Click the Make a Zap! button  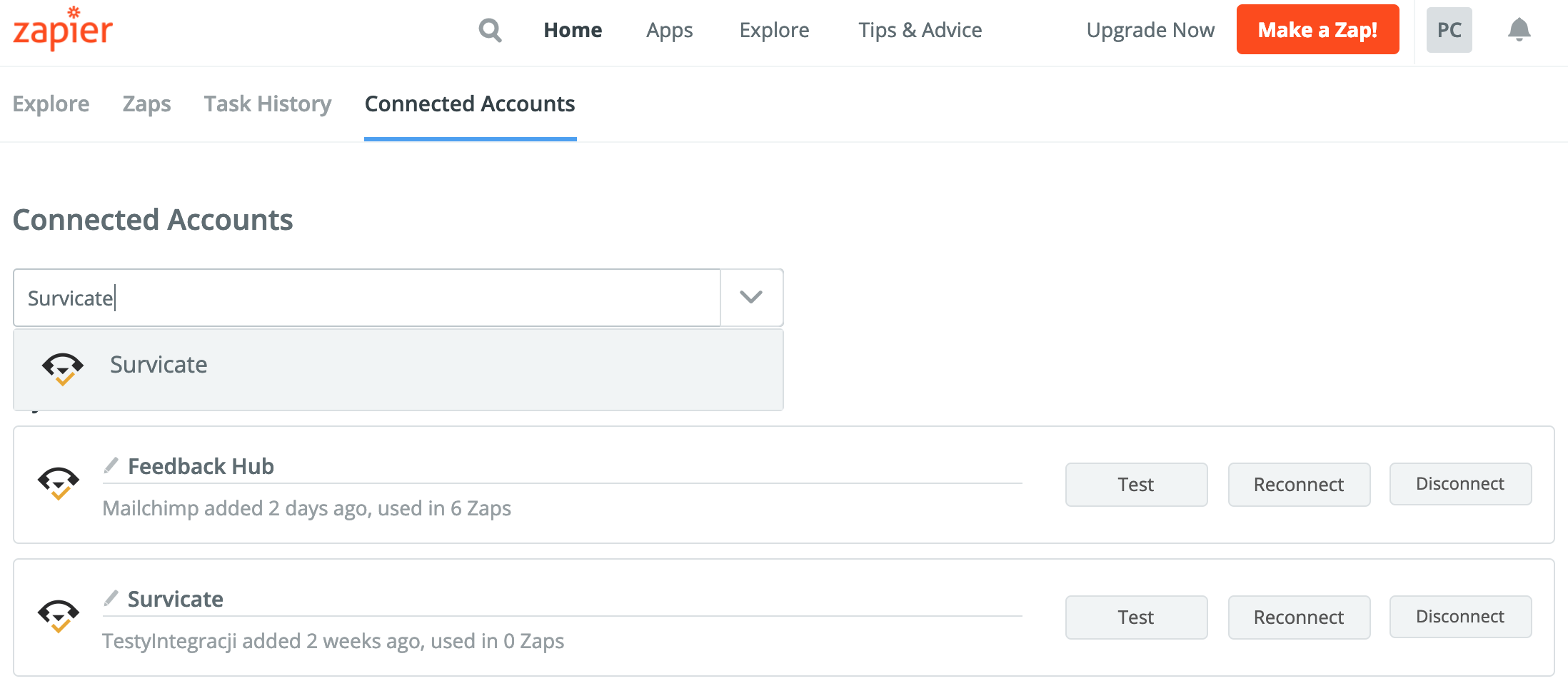pos(1317,29)
